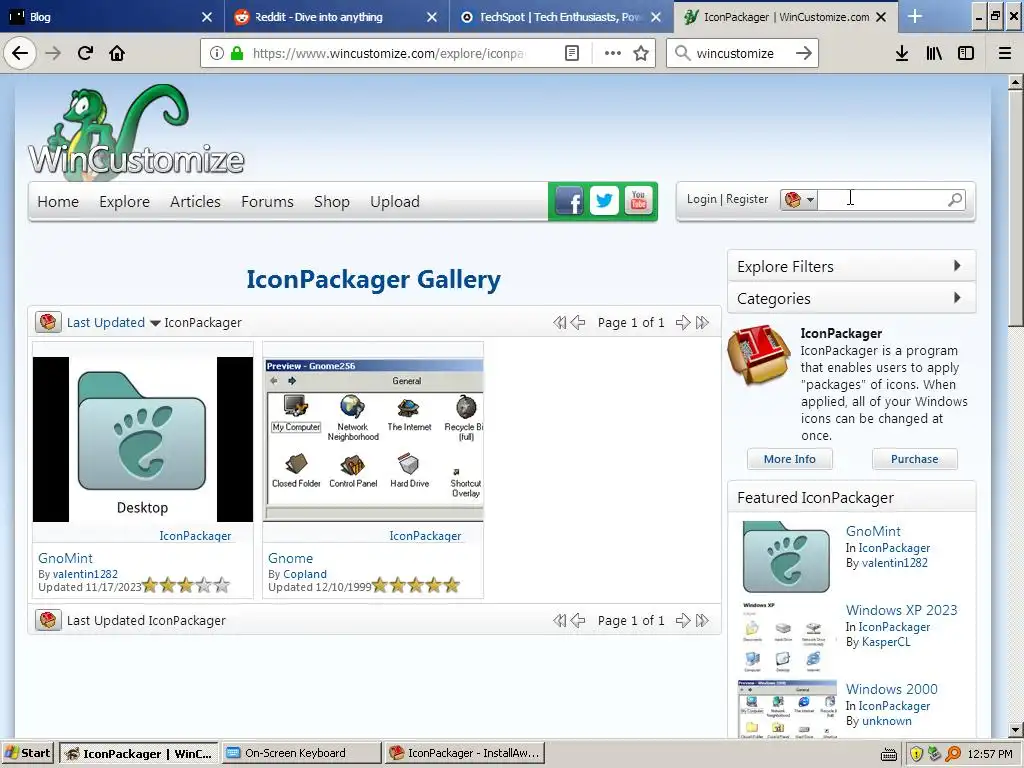Click the Login link

[x=701, y=199]
